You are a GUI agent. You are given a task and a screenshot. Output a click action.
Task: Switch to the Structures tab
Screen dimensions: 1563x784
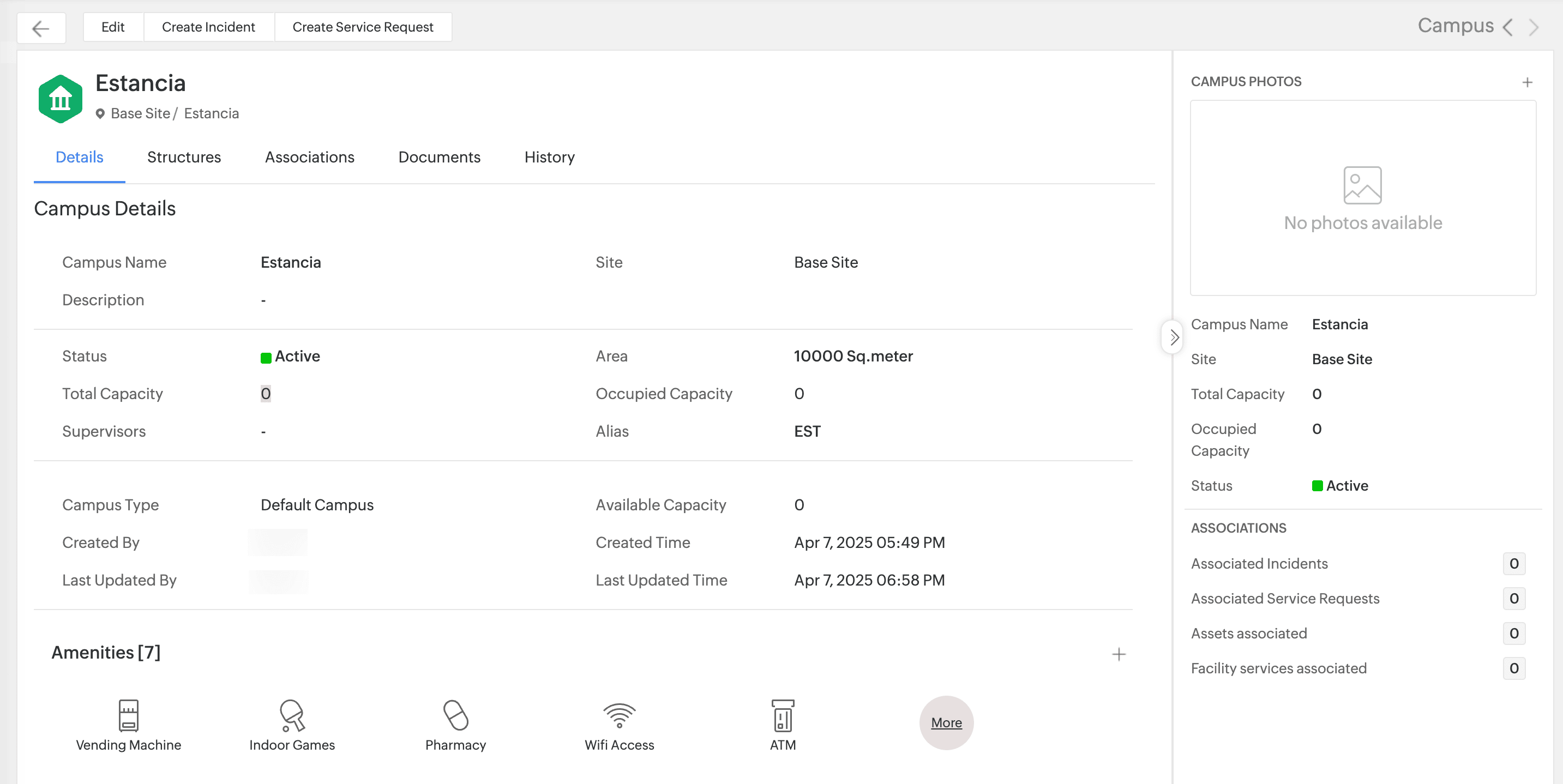[x=184, y=157]
